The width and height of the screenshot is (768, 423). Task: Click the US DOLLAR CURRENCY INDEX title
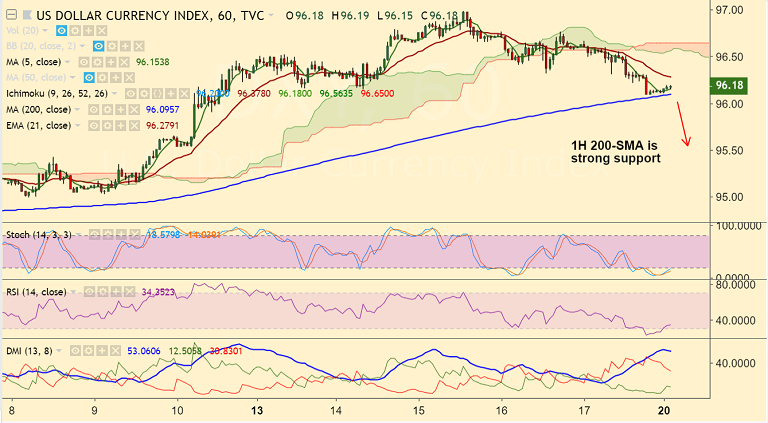124,15
